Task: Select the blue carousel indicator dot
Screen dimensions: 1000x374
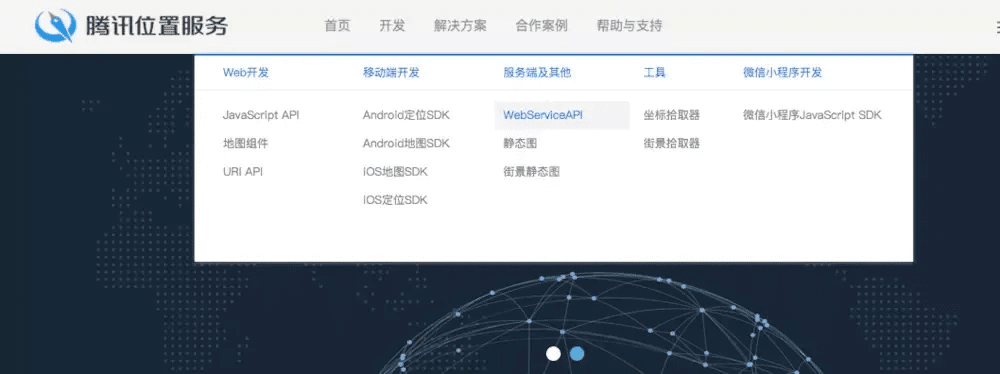Action: 577,353
